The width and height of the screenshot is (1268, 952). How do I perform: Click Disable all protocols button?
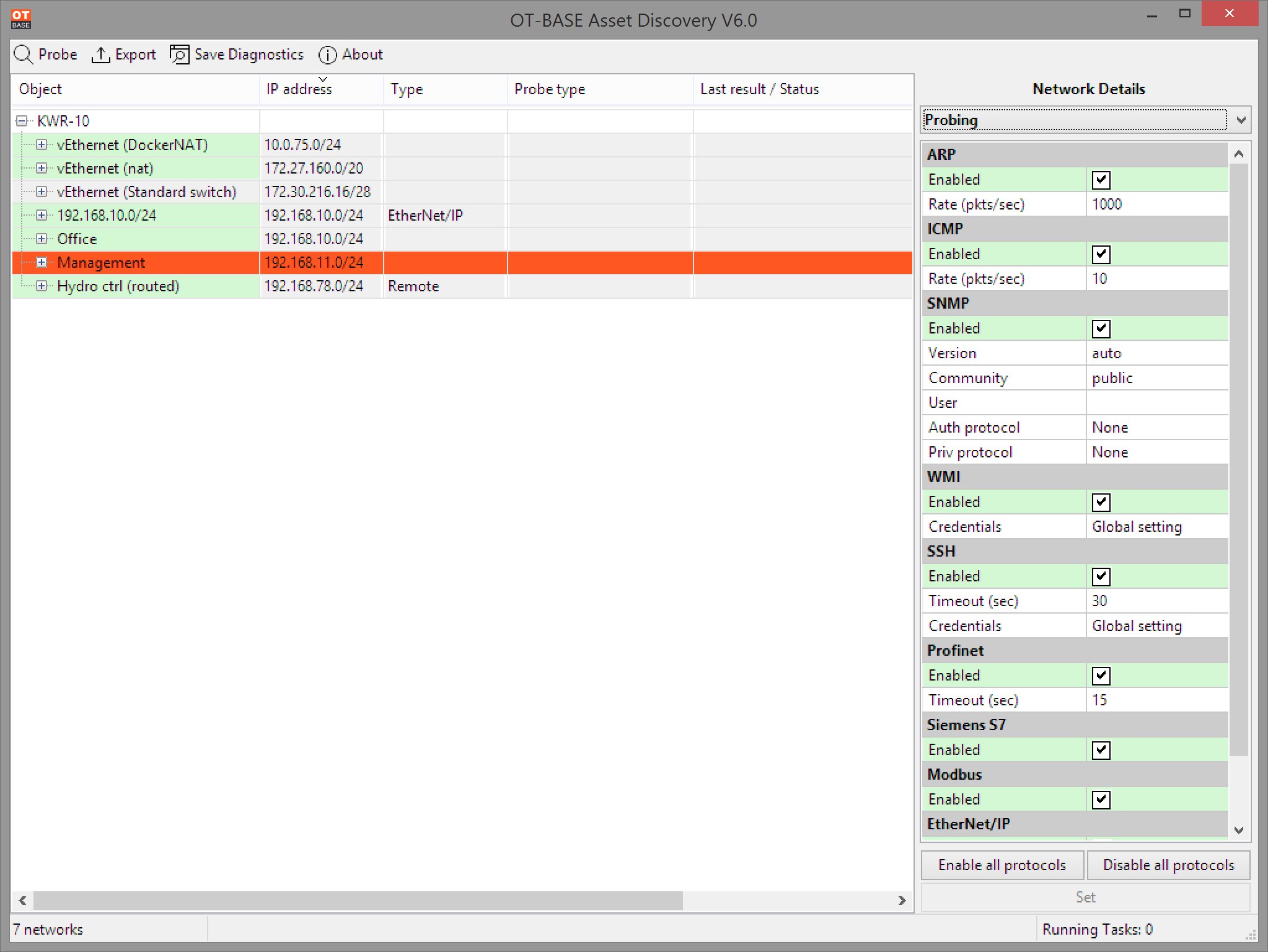click(1168, 865)
